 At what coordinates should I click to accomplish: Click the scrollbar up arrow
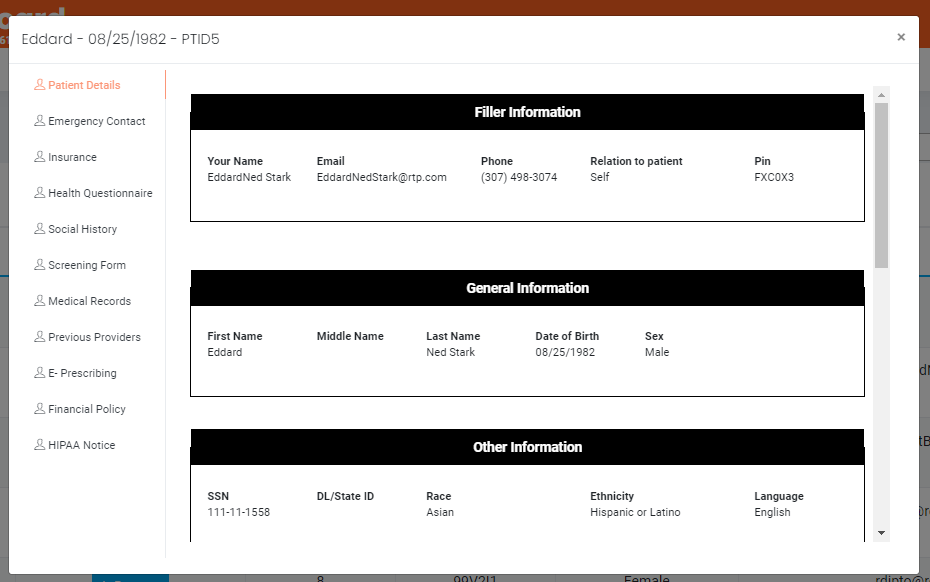pos(881,95)
